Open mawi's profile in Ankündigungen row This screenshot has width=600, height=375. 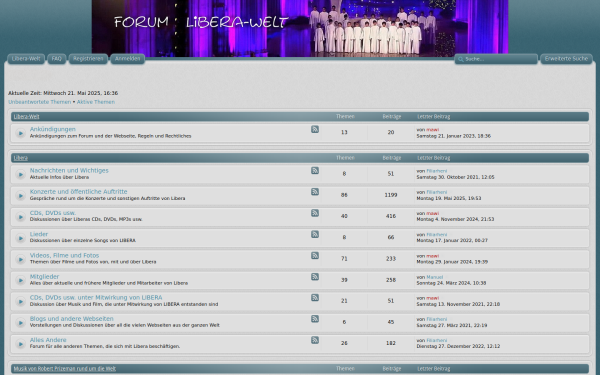click(433, 130)
